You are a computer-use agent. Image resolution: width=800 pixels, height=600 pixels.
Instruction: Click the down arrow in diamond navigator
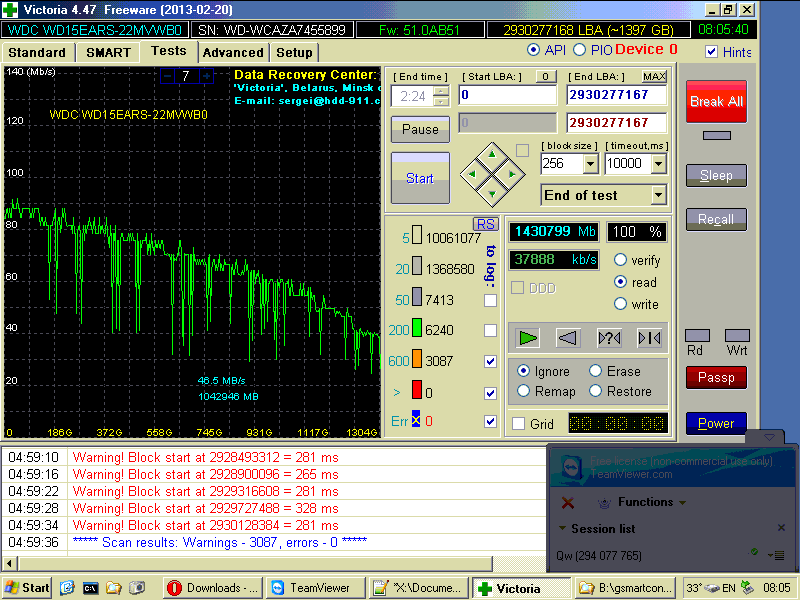point(492,194)
